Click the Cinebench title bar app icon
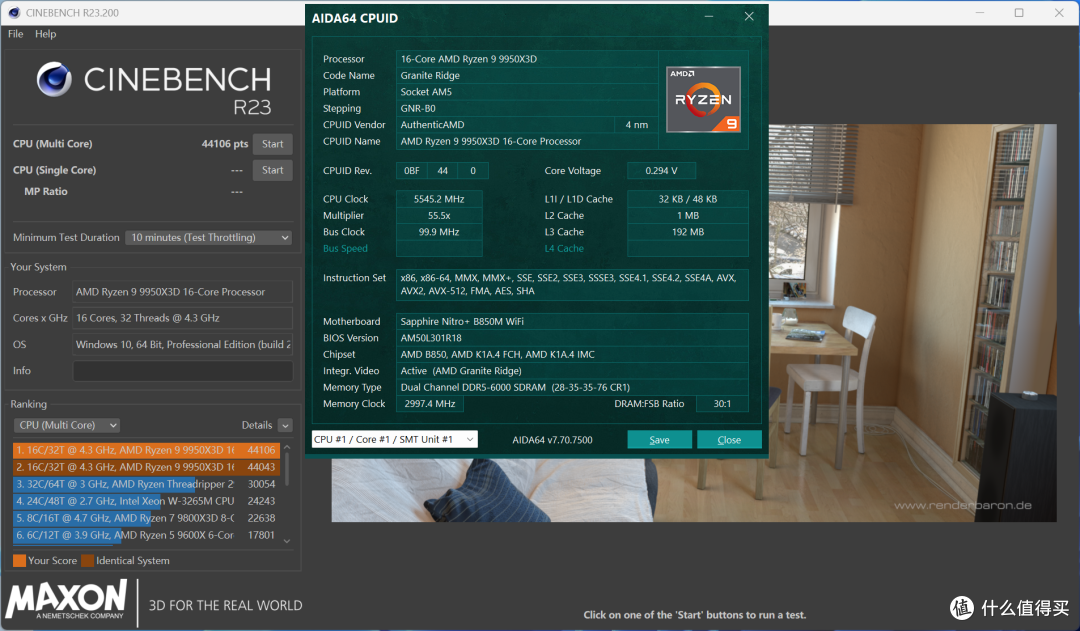 coord(14,12)
